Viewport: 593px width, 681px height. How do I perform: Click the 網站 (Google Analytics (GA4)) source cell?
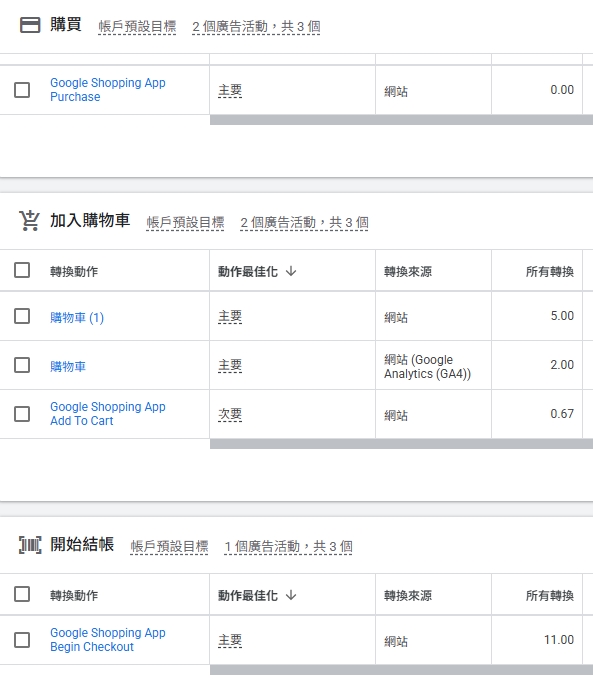(x=427, y=367)
